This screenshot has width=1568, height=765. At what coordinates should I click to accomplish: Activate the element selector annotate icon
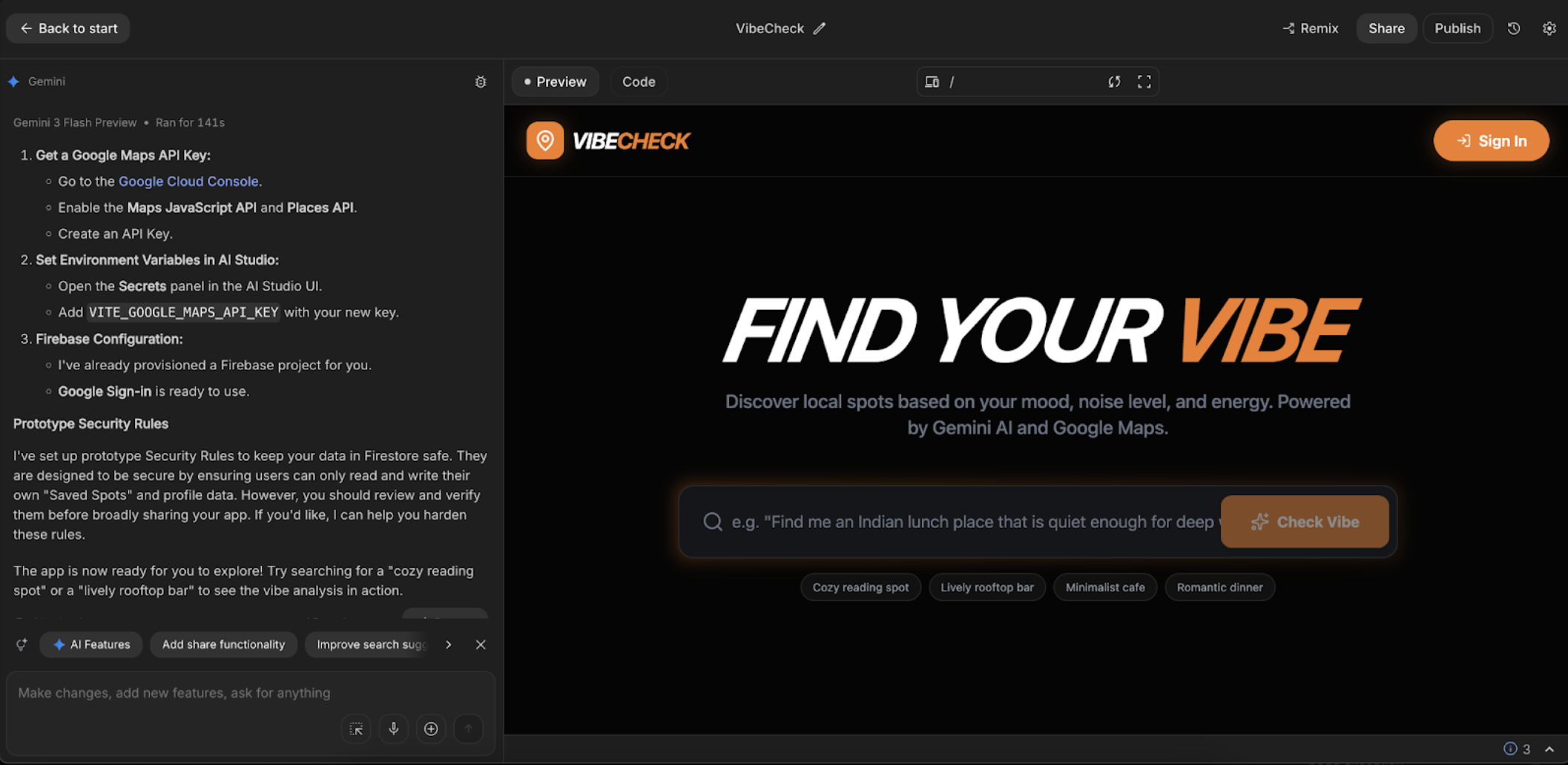pyautogui.click(x=356, y=729)
